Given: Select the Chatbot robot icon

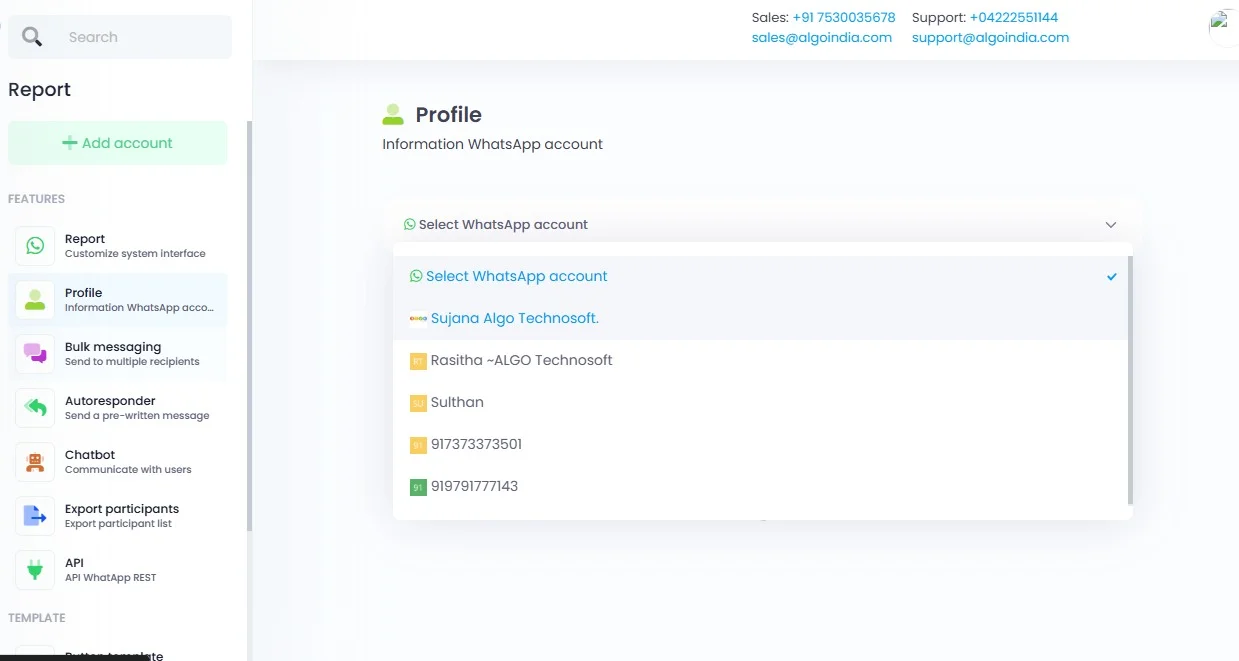Looking at the screenshot, I should tap(35, 462).
